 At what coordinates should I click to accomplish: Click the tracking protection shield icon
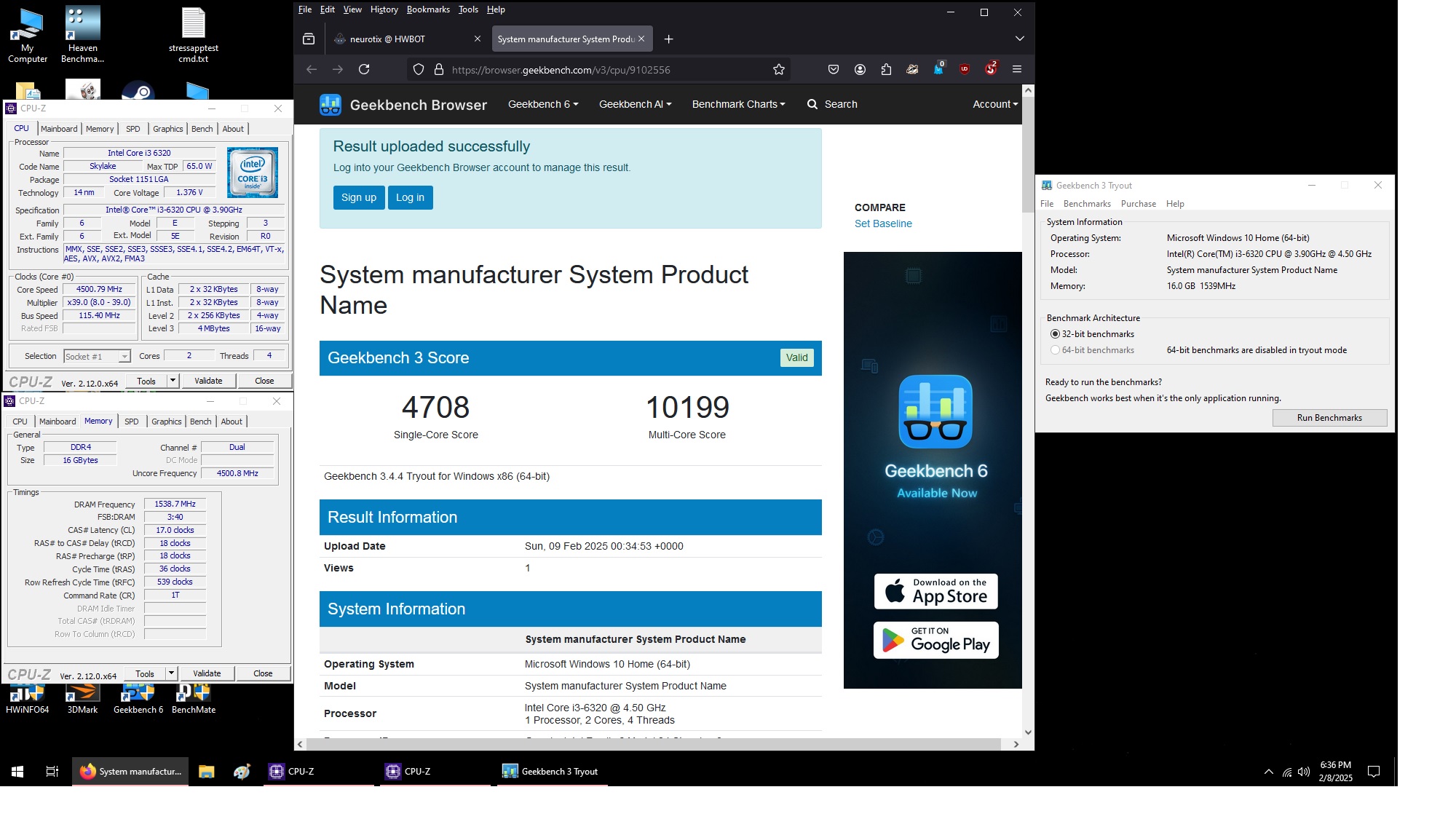pos(419,69)
